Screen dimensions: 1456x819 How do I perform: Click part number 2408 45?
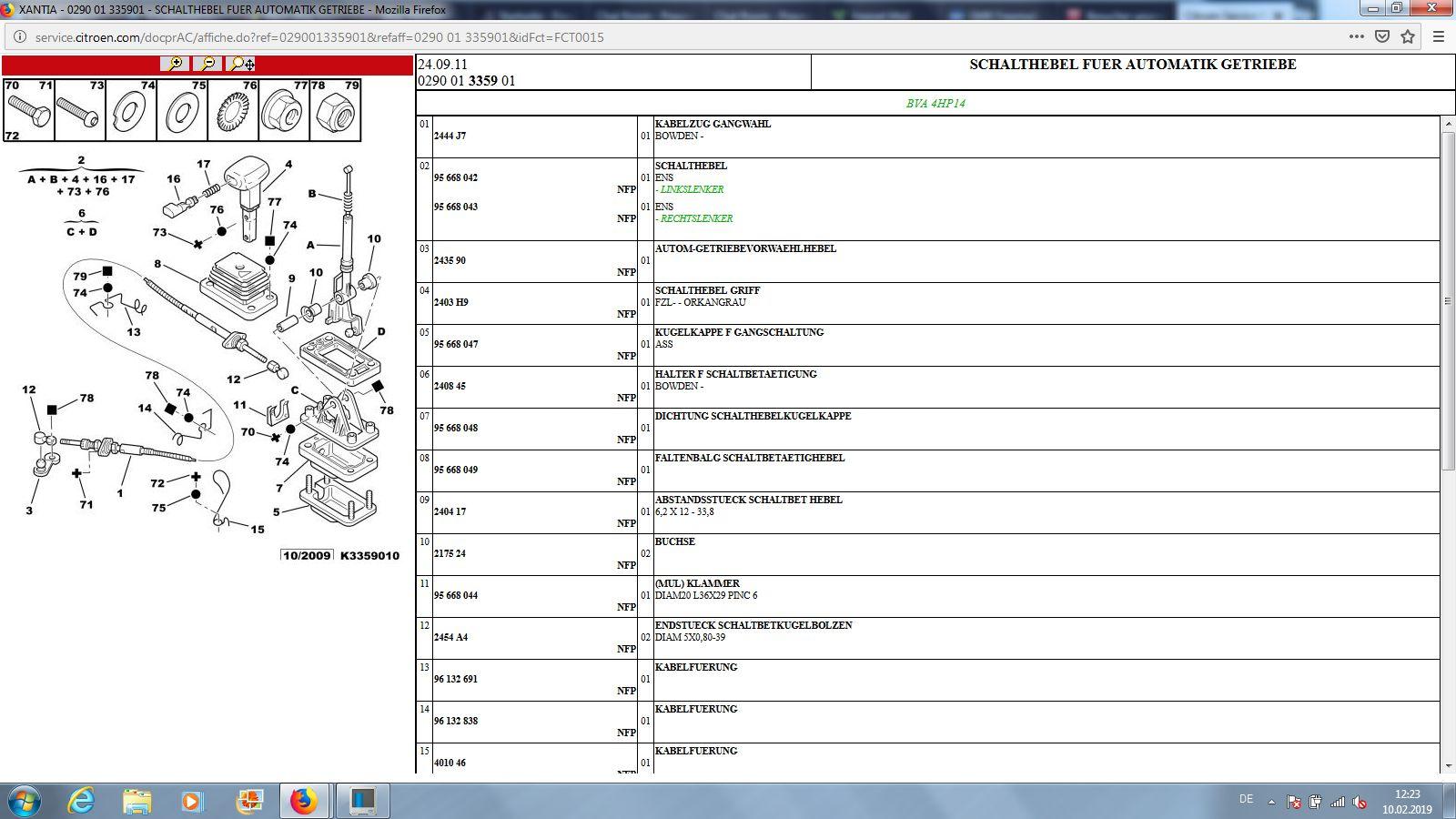450,386
